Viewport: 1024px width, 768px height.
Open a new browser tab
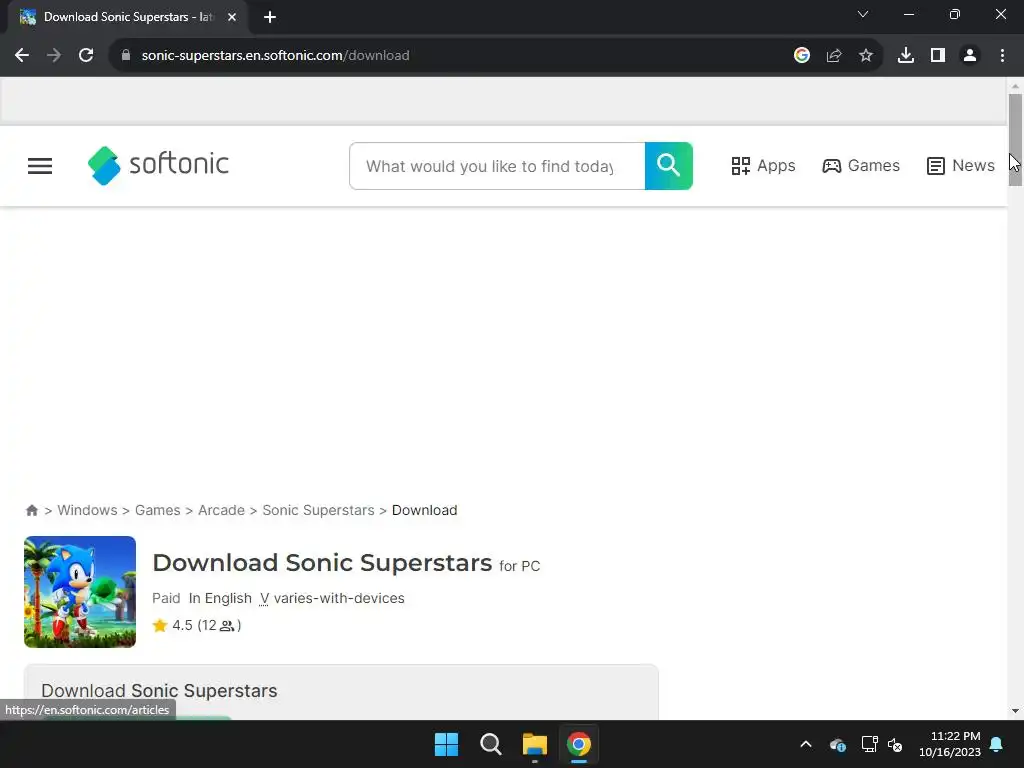pos(270,17)
